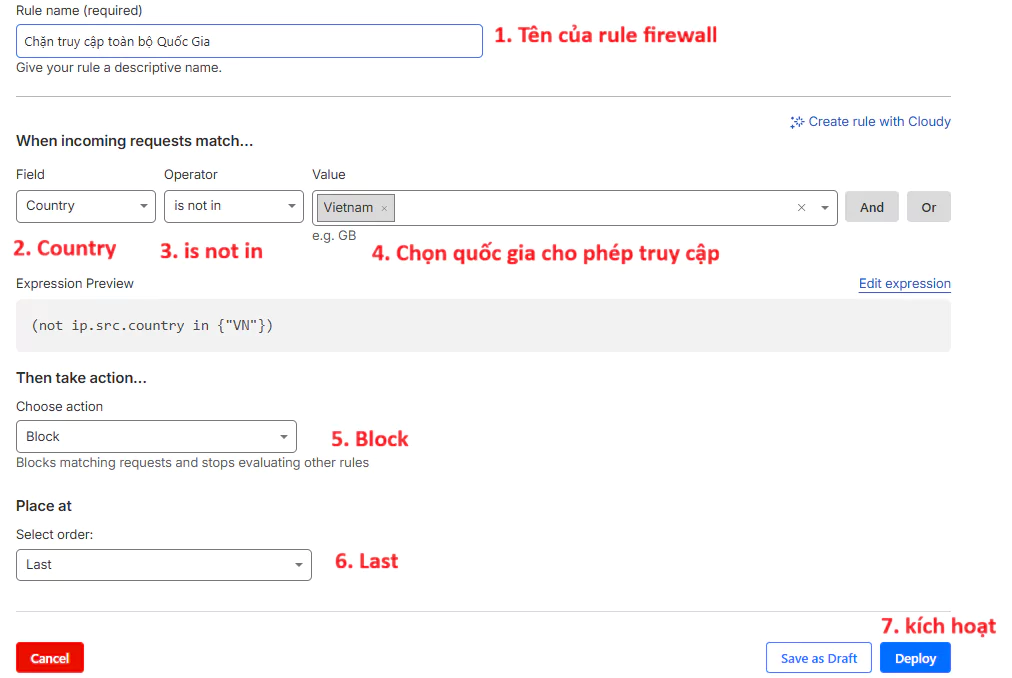
Task: Open the Select order dropdown showing Last
Action: click(164, 565)
